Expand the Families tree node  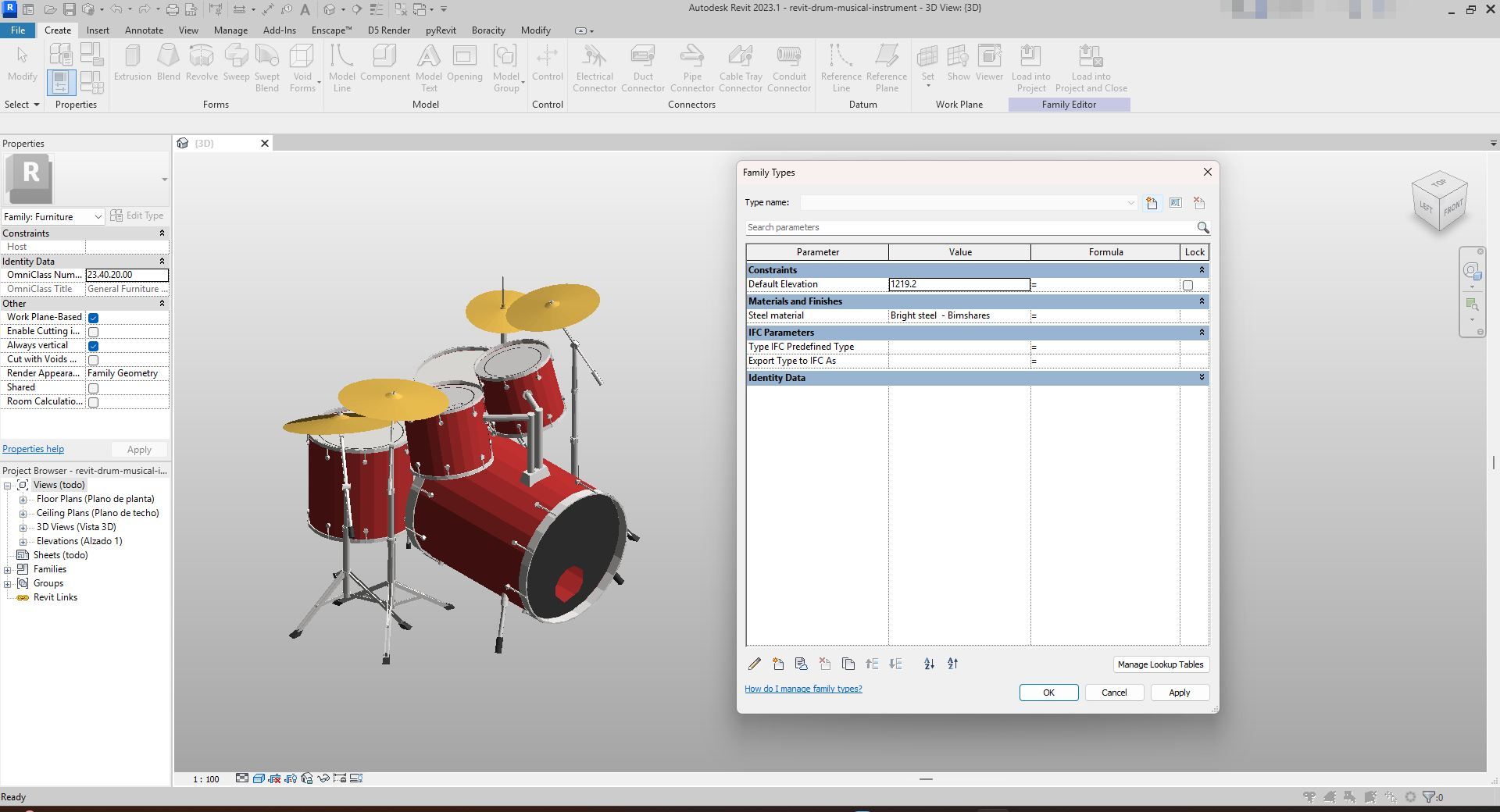pyautogui.click(x=8, y=570)
